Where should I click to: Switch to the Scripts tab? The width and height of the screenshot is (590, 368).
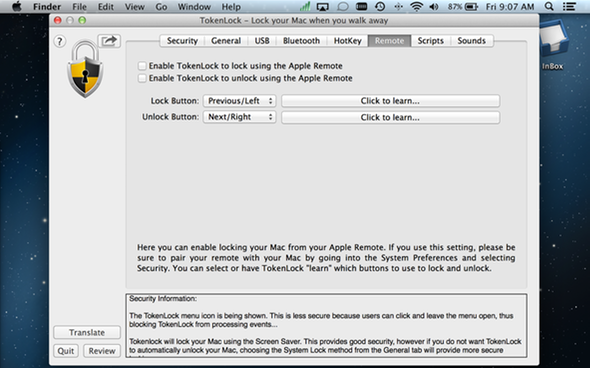pyautogui.click(x=430, y=41)
